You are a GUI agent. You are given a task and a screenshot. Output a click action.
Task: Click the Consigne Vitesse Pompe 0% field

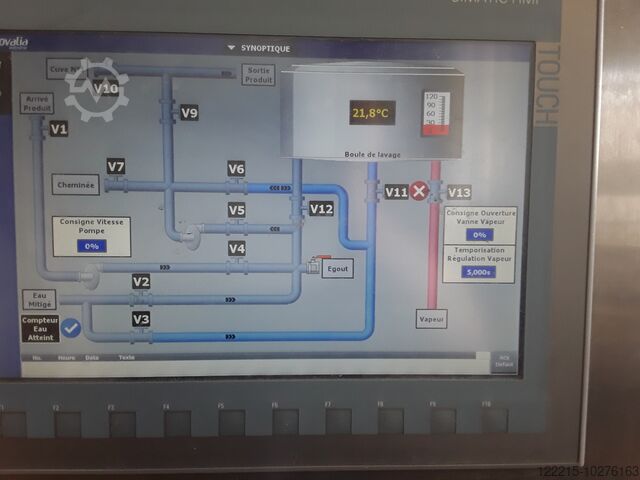(92, 245)
